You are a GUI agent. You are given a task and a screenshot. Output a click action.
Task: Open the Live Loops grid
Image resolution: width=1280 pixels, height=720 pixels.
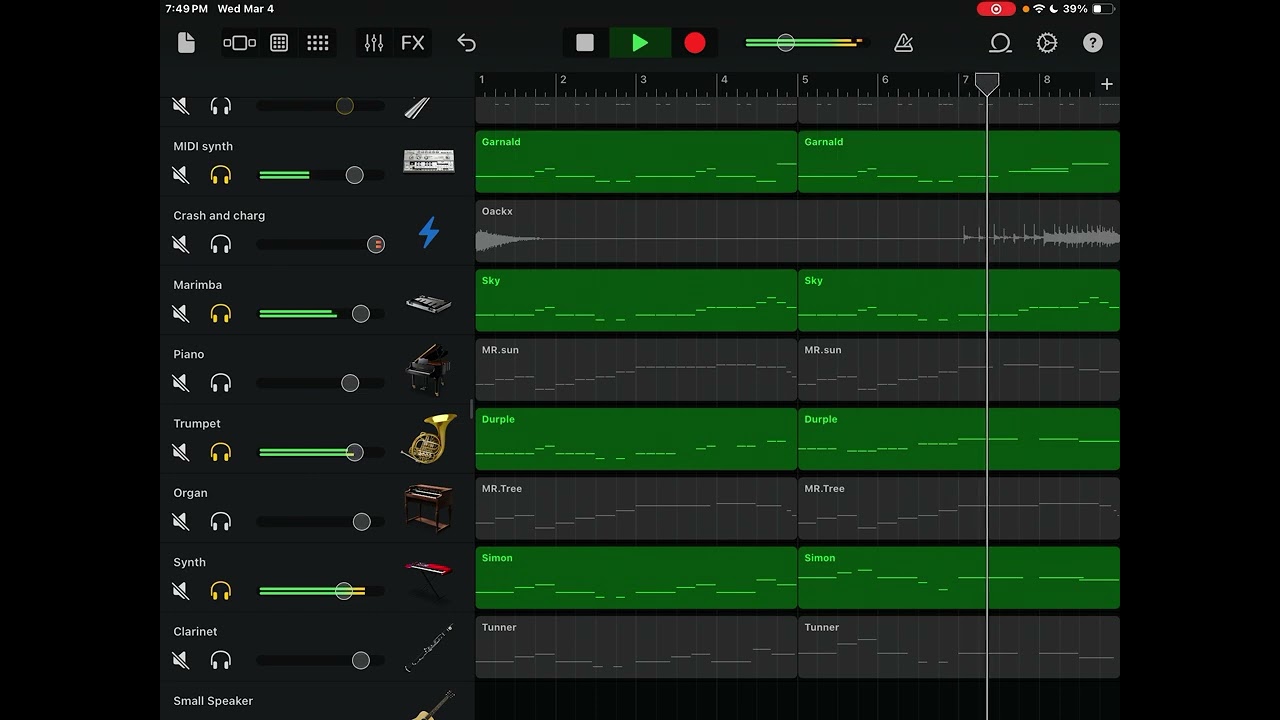(x=279, y=43)
